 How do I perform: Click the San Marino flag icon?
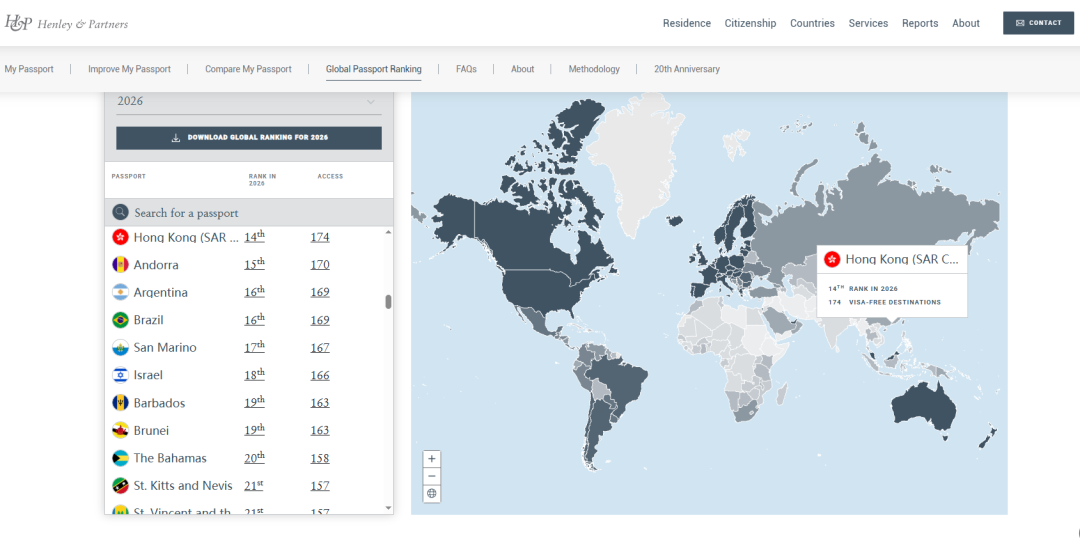121,347
